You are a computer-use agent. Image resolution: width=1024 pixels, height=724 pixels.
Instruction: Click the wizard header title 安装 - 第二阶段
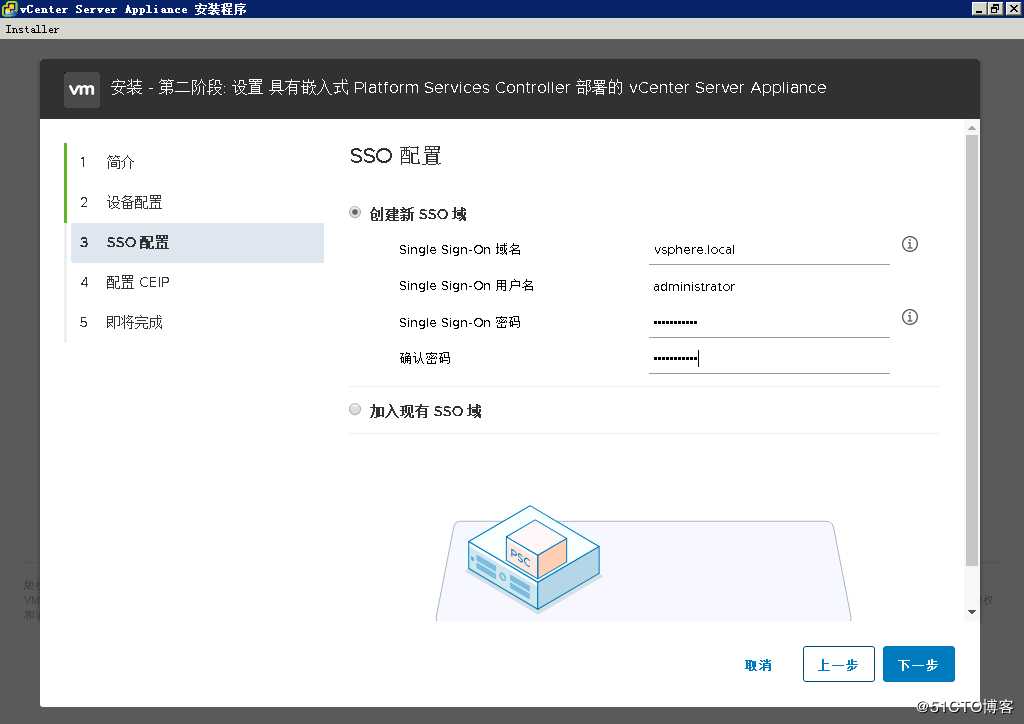coord(468,87)
